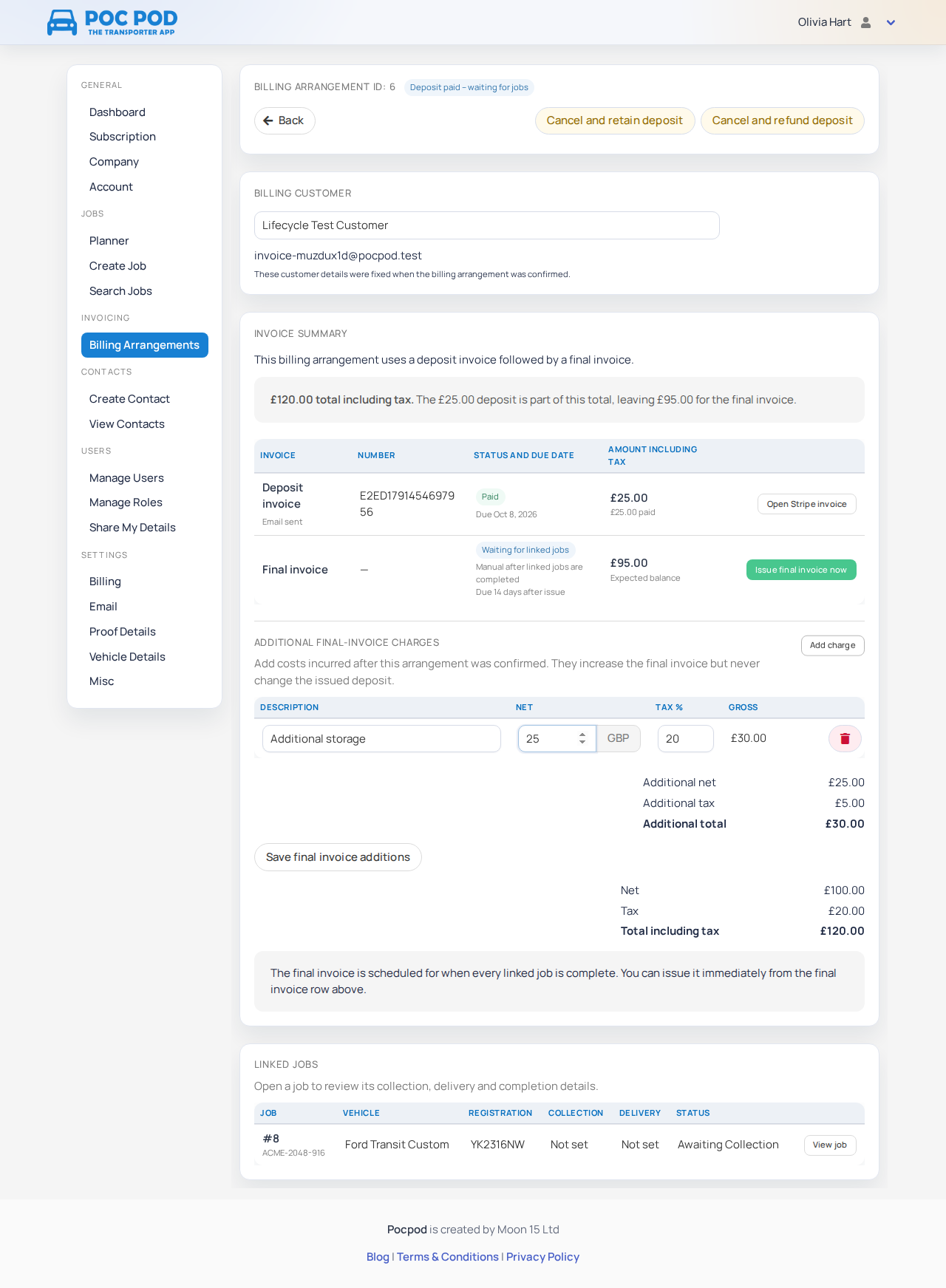Go back using the Back button
946x1288 pixels.
tap(285, 120)
